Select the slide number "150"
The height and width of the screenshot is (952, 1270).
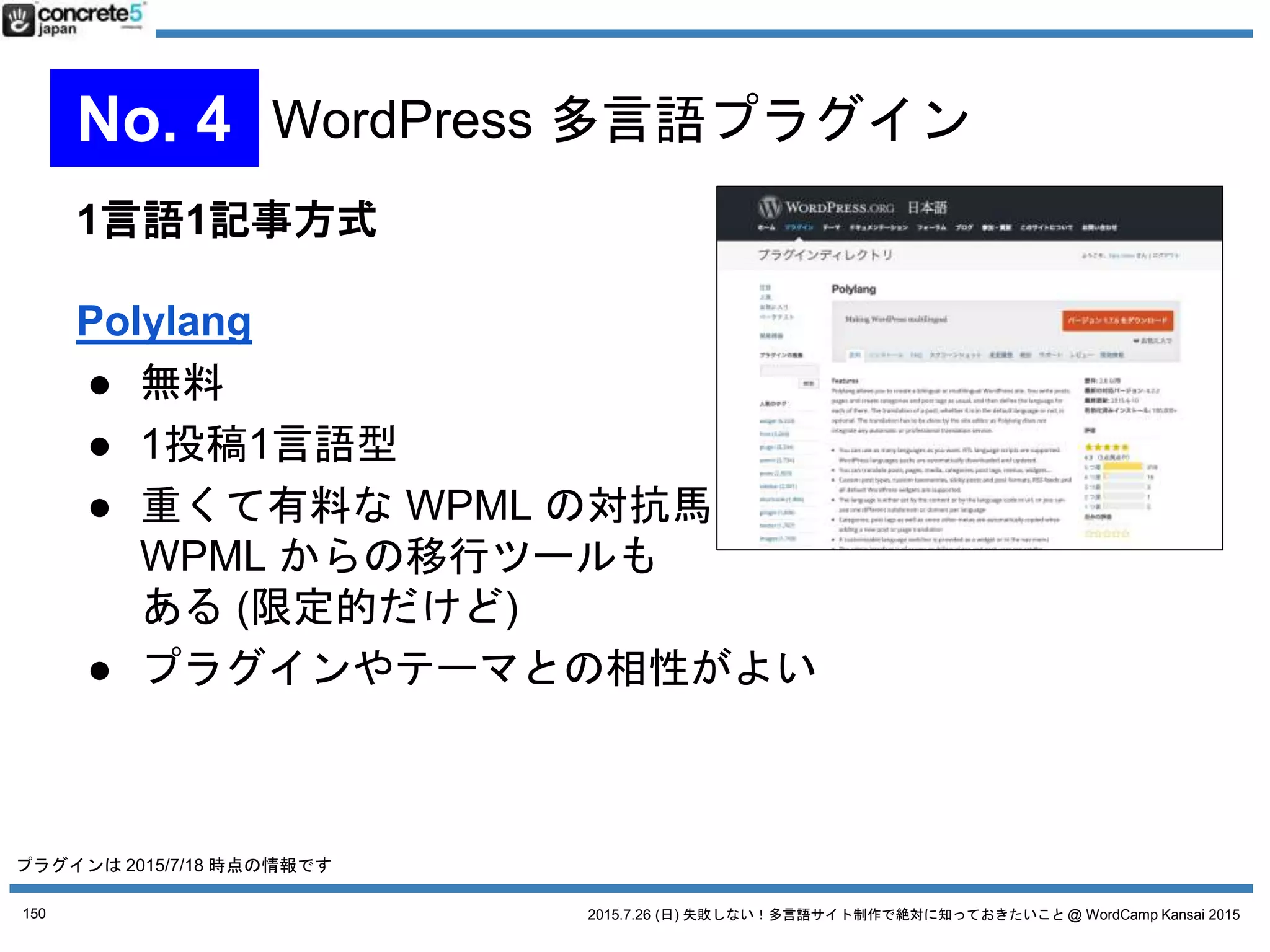coord(35,914)
